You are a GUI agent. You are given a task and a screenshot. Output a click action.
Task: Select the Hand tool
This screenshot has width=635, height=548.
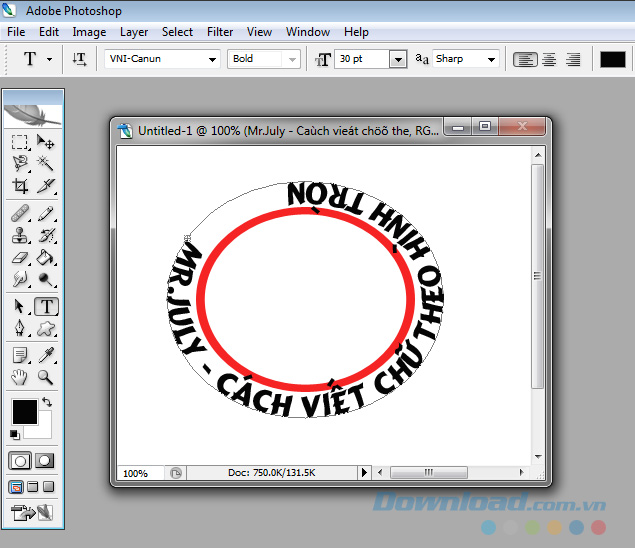point(20,377)
